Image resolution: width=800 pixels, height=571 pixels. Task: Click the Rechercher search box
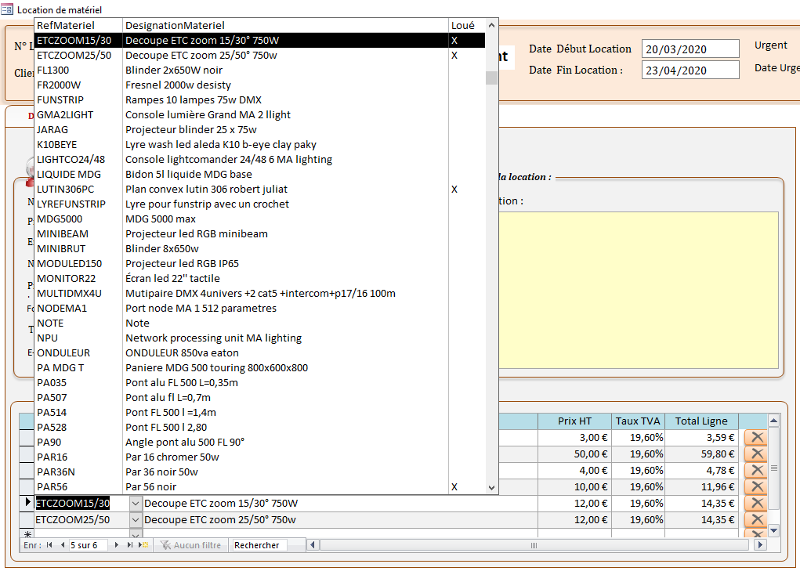click(258, 545)
